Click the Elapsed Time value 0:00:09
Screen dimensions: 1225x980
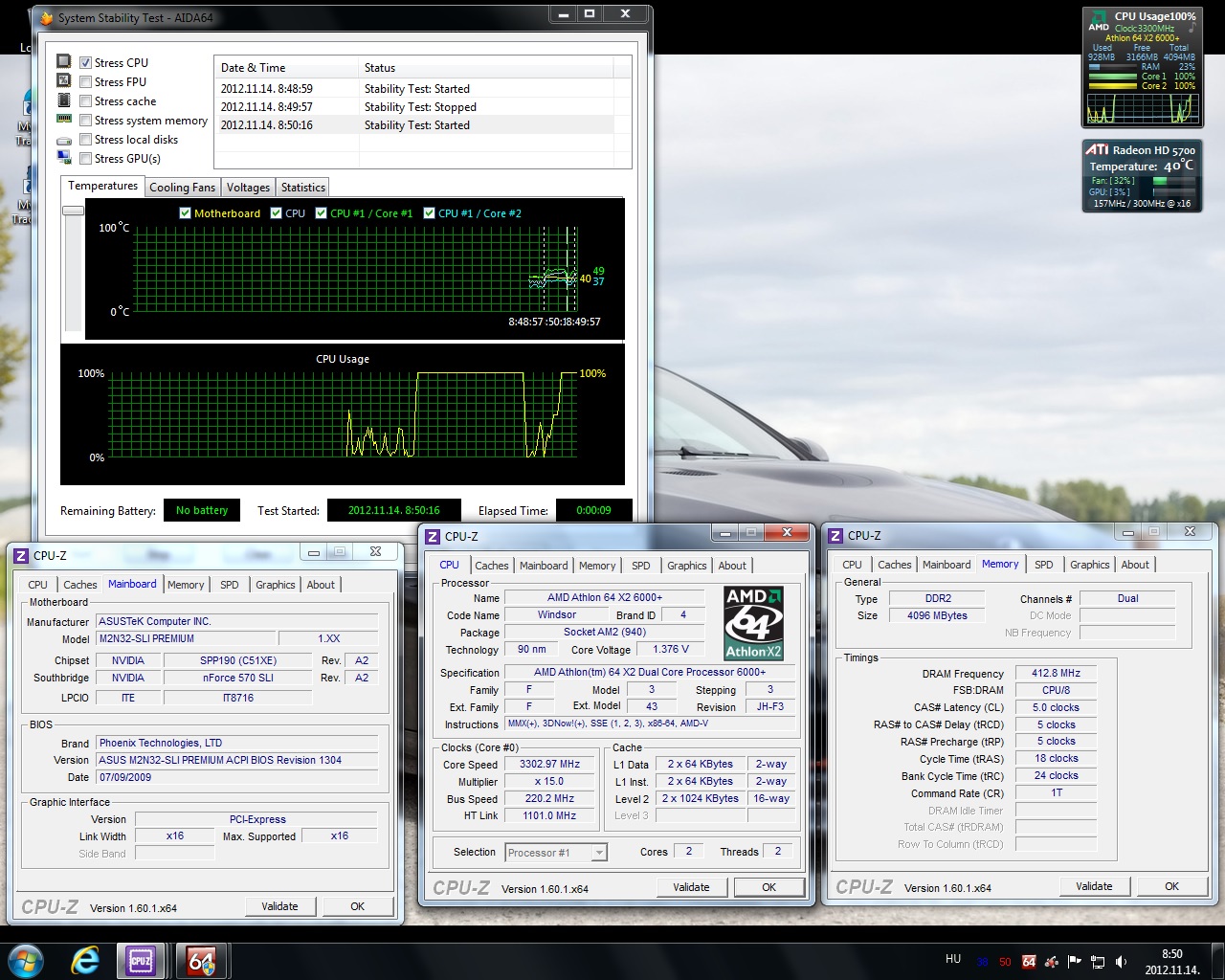point(593,510)
